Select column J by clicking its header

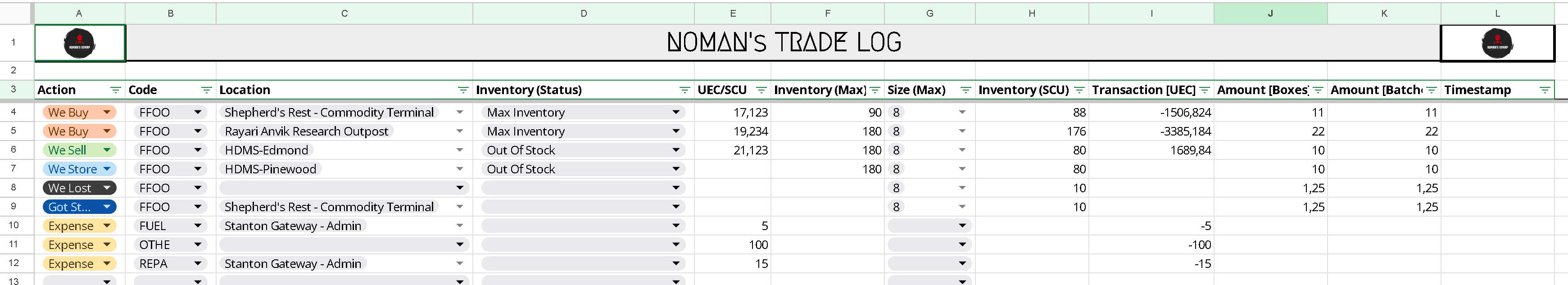click(x=1271, y=13)
